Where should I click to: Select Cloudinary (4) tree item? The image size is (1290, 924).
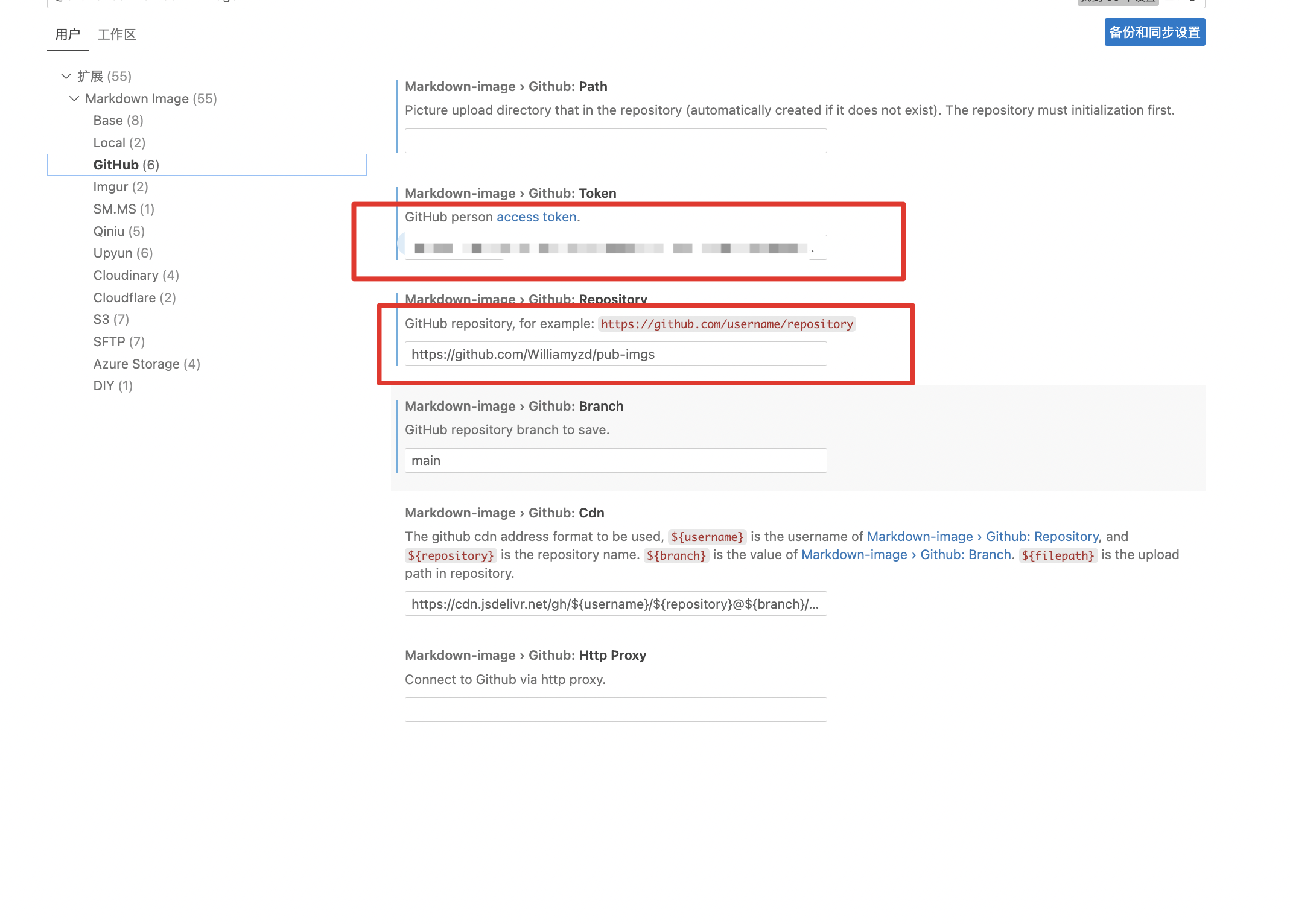pyautogui.click(x=136, y=275)
